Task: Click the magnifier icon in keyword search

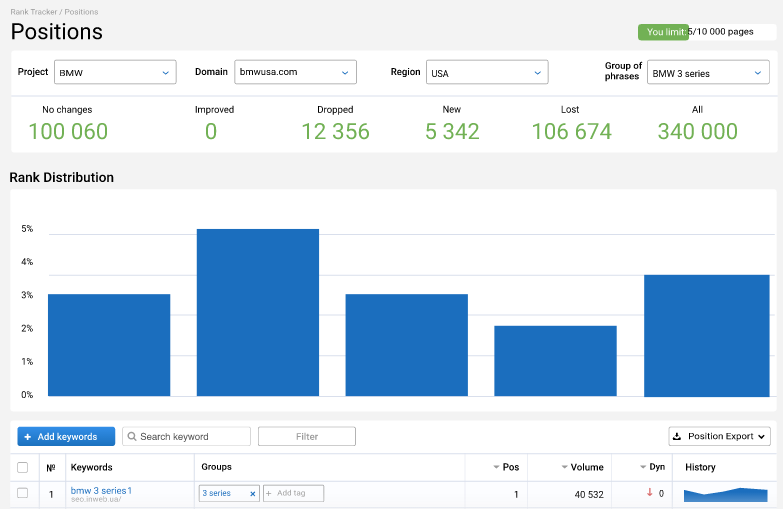Action: pyautogui.click(x=132, y=437)
